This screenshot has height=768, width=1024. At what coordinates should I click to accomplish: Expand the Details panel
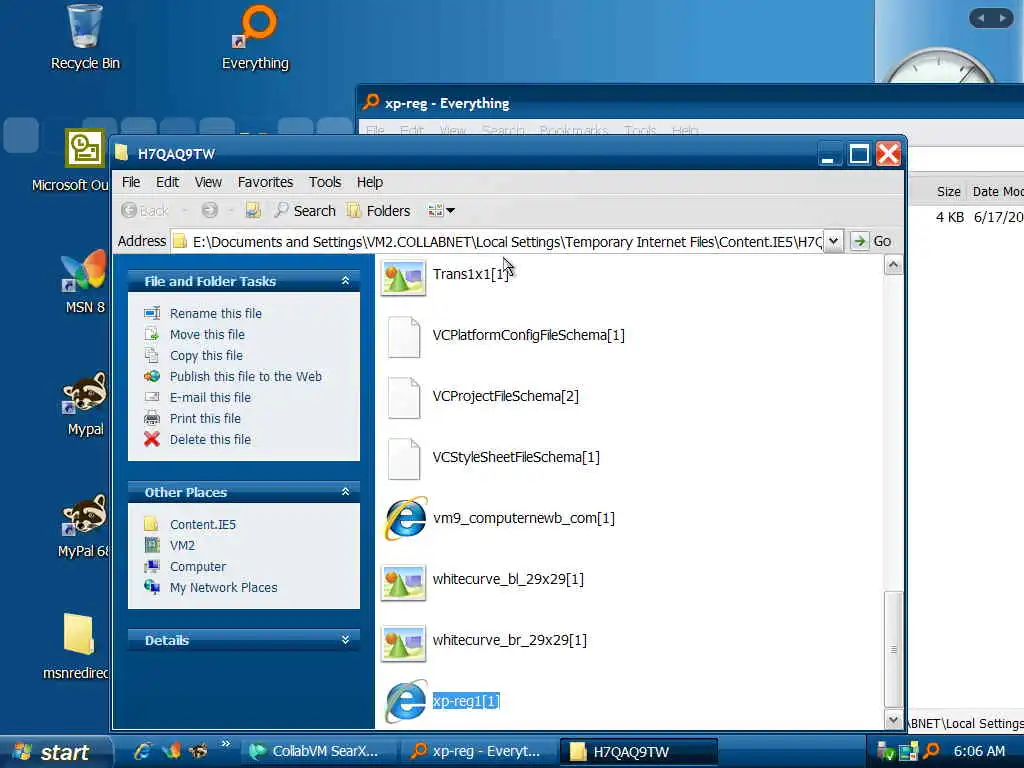tap(345, 640)
